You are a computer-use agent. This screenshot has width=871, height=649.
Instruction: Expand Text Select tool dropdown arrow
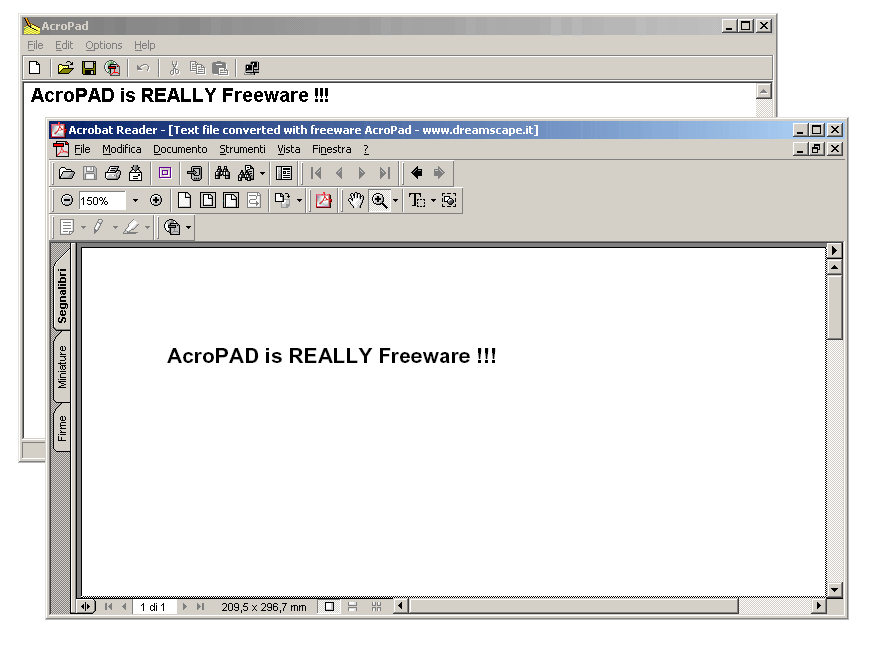(433, 201)
